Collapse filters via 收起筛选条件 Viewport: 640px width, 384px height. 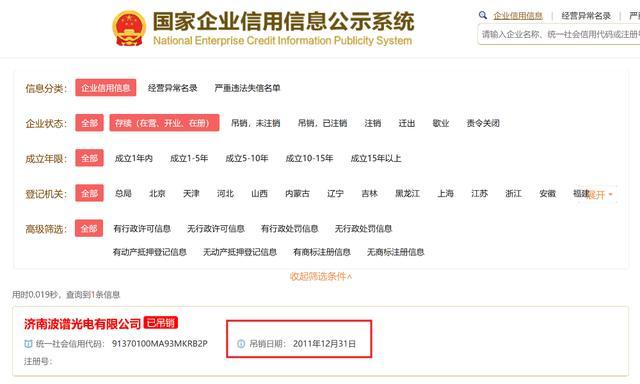click(x=321, y=276)
